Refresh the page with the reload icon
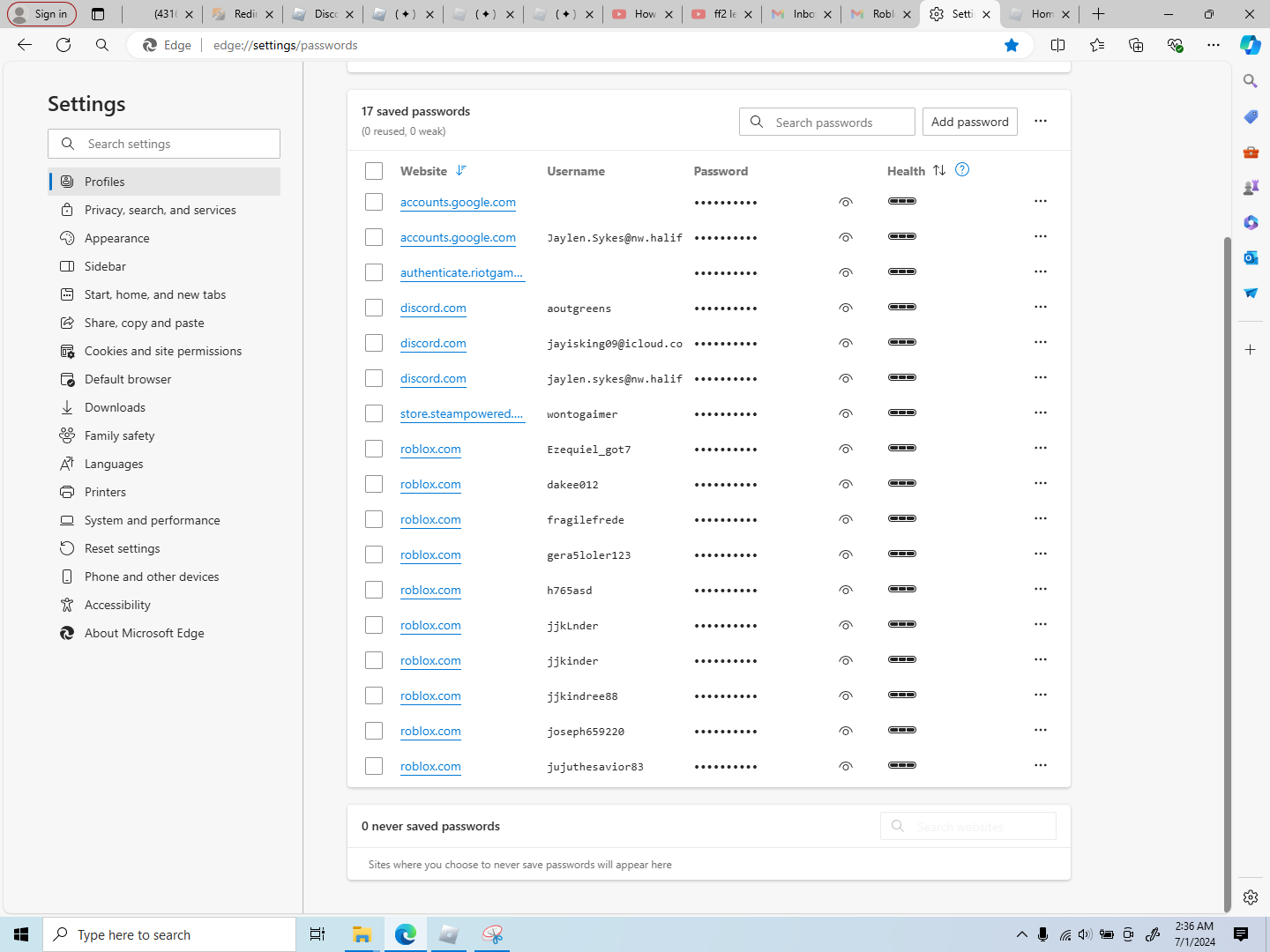 63,45
